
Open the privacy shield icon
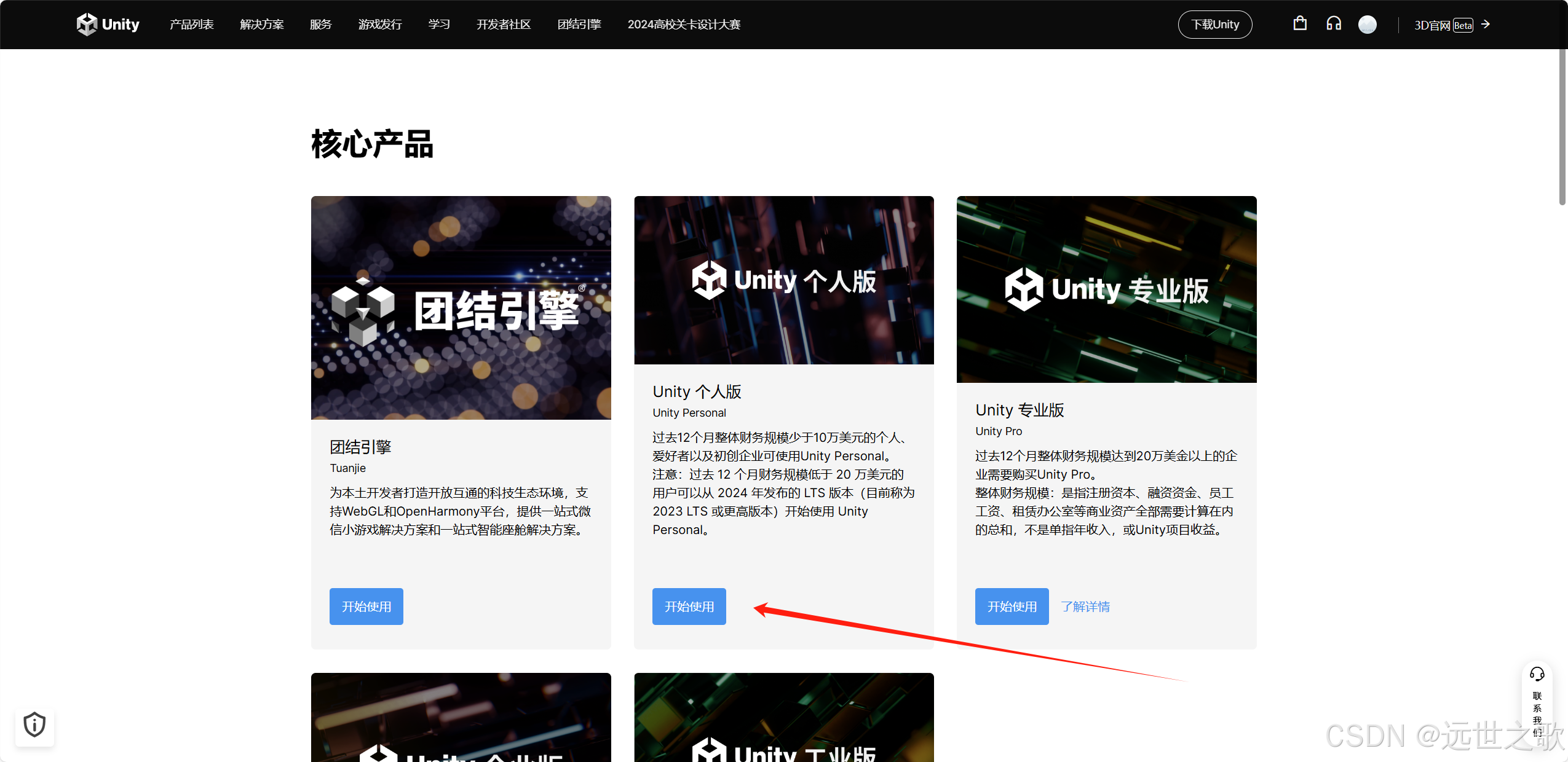tap(34, 725)
